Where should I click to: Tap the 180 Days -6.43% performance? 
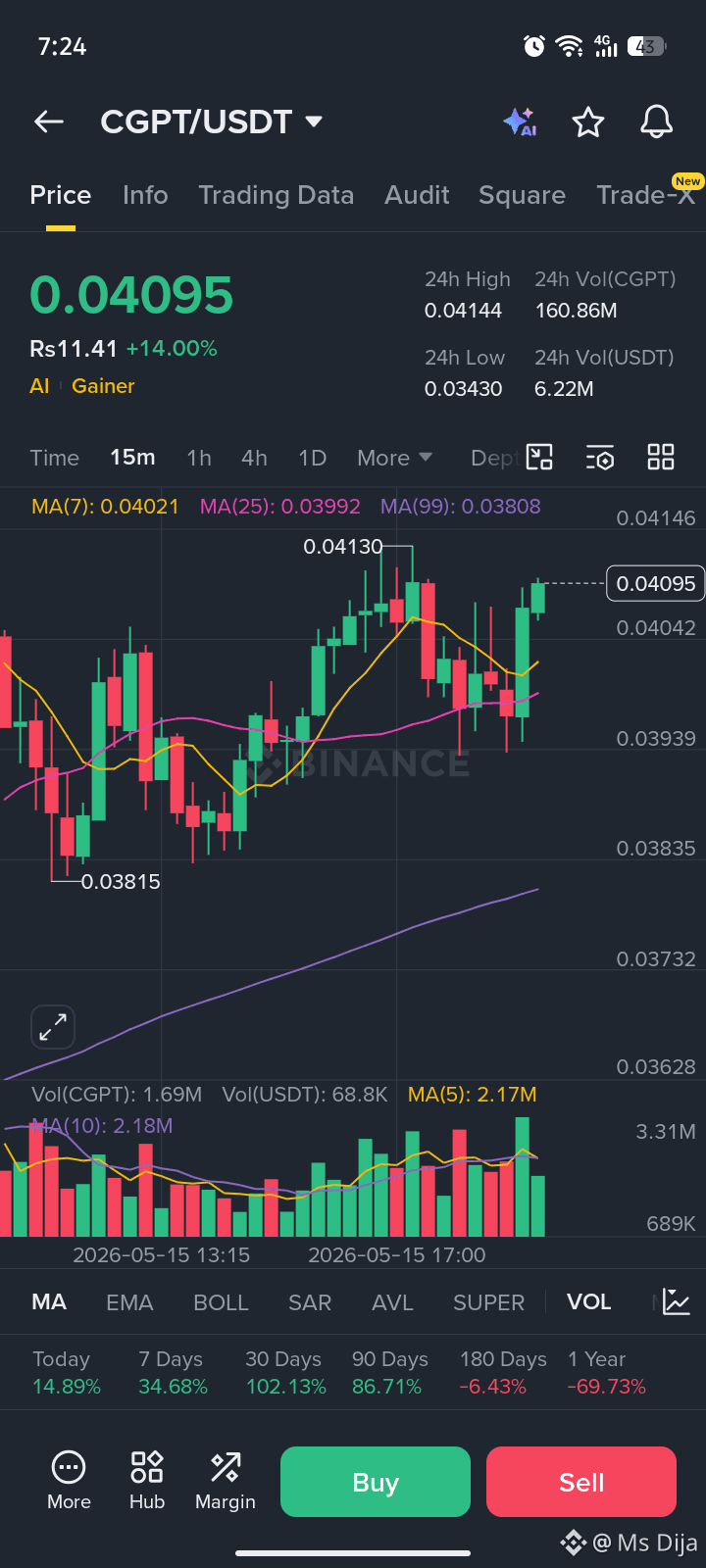tap(503, 1373)
